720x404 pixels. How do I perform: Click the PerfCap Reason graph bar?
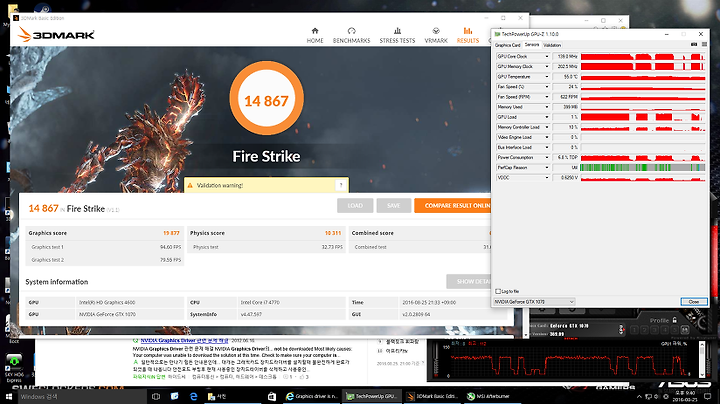pos(642,168)
